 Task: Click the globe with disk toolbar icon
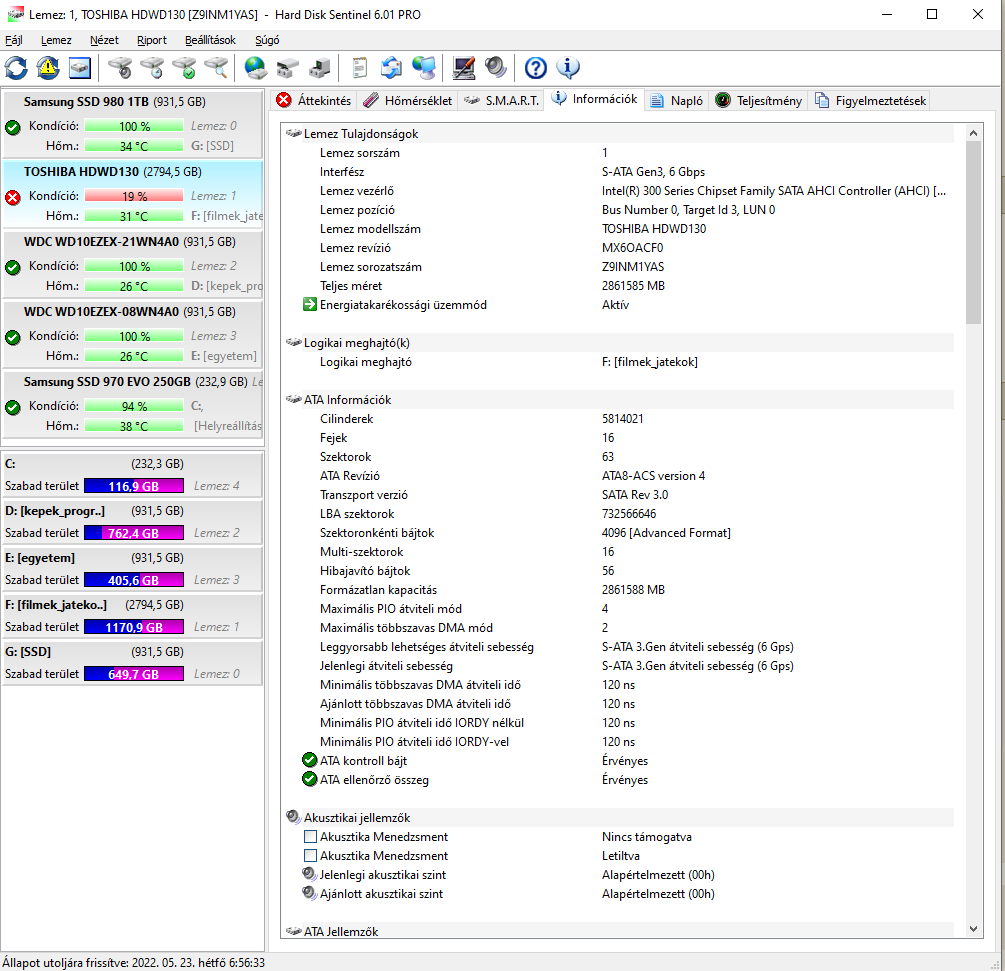(256, 67)
